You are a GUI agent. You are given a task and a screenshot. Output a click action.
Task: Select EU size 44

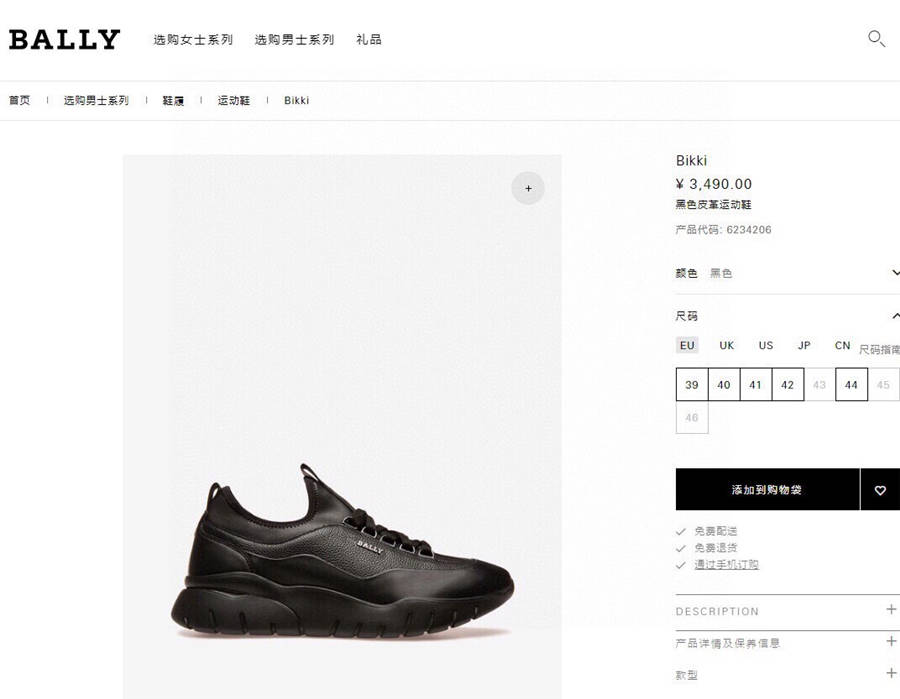pos(851,385)
